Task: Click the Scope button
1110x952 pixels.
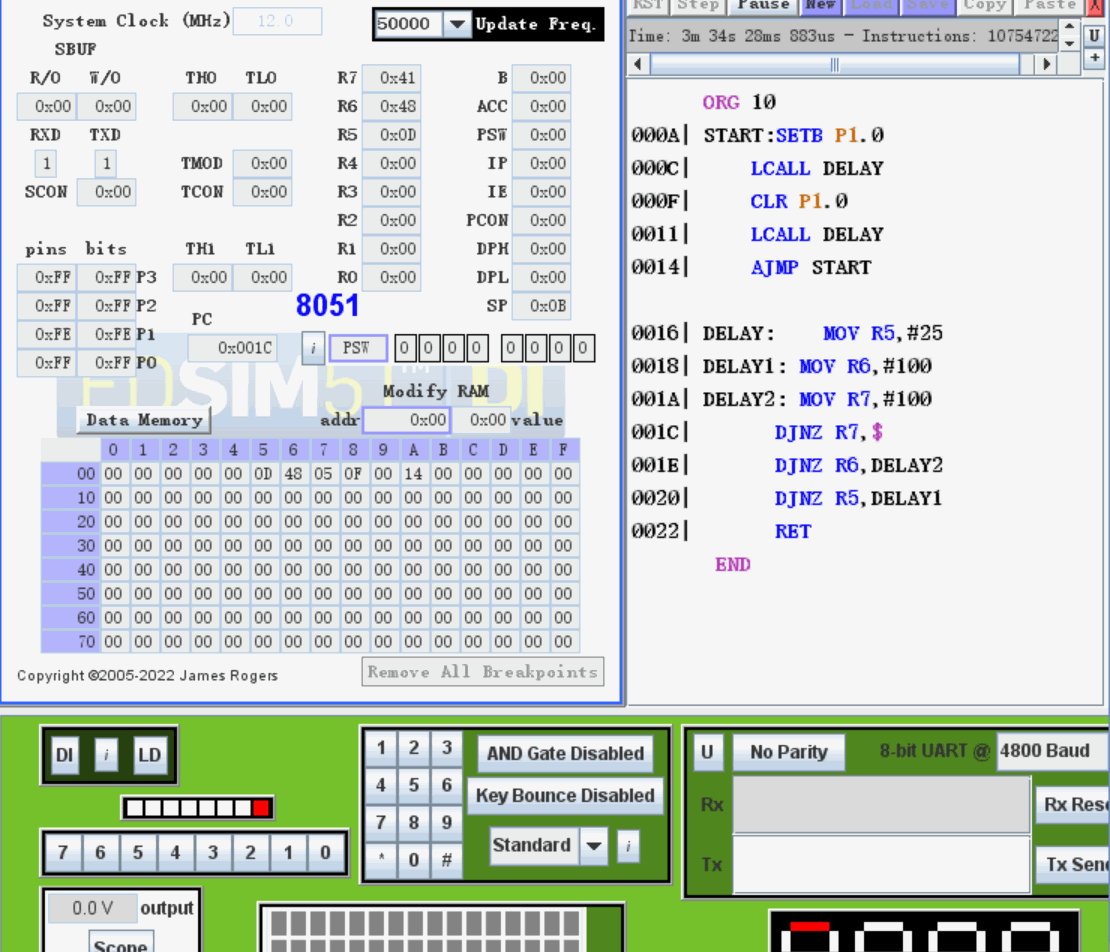Action: [x=121, y=944]
